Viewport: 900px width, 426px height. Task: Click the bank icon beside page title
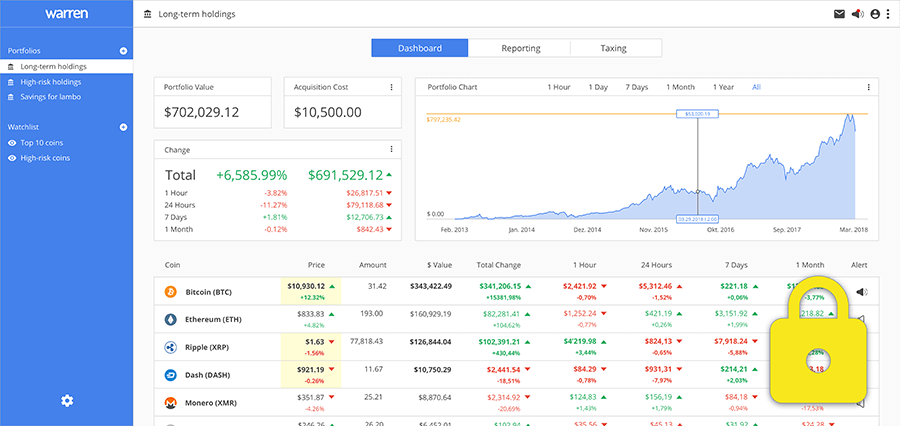point(148,14)
